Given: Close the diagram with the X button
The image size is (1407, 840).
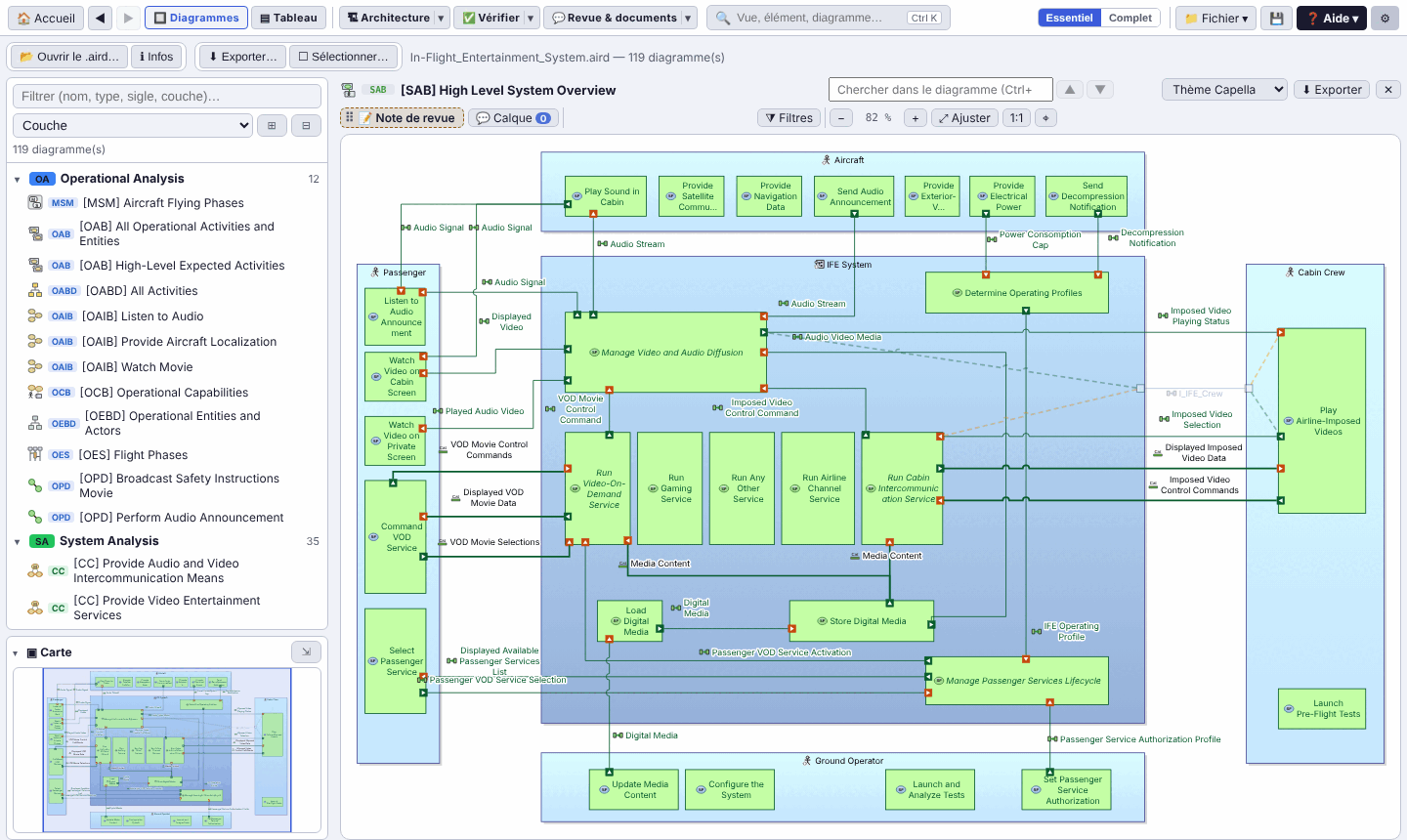Looking at the screenshot, I should (x=1388, y=90).
